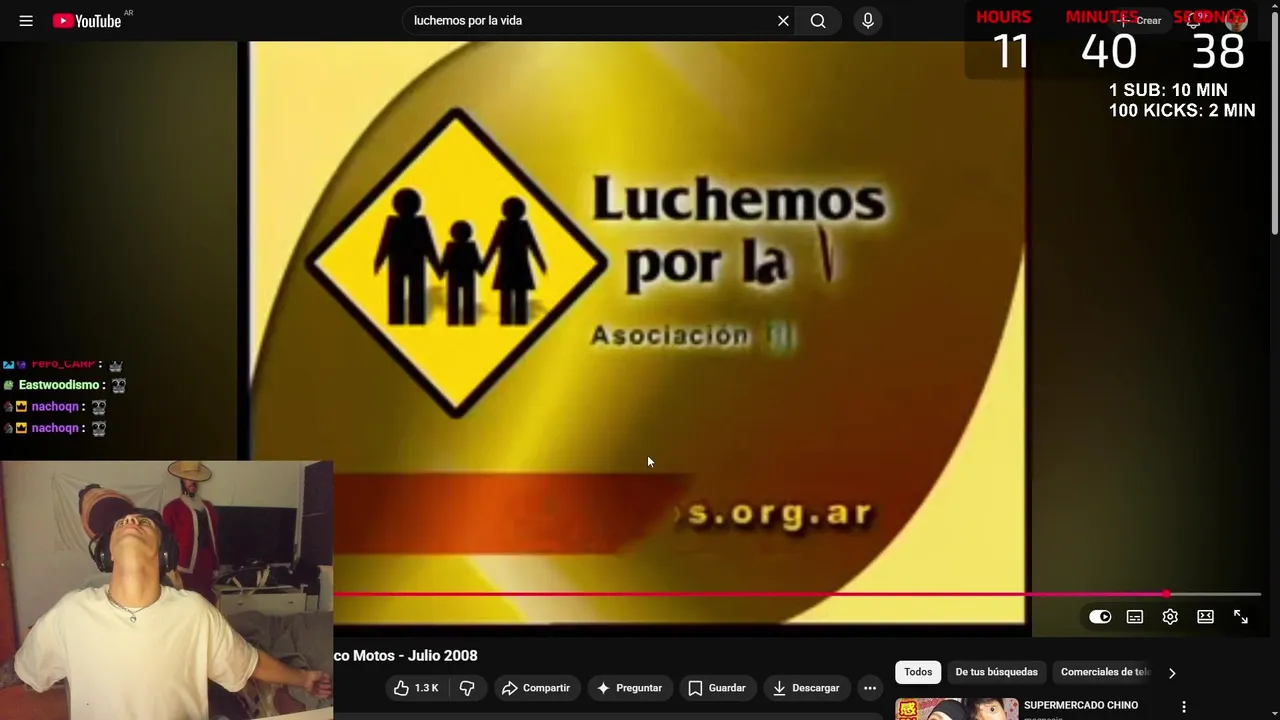Ask about the video with Preguntar

pyautogui.click(x=630, y=688)
